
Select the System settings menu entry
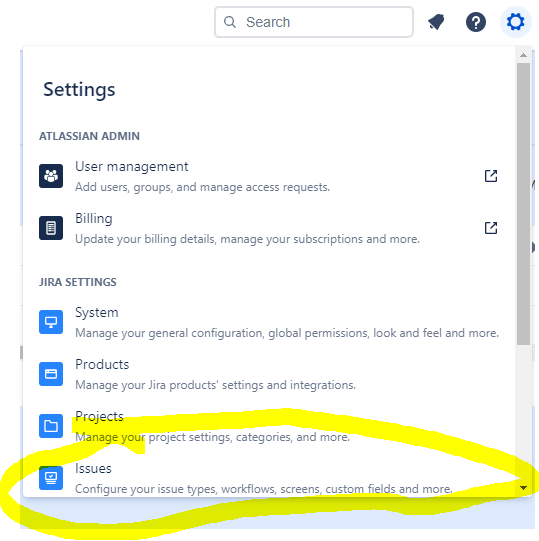269,322
